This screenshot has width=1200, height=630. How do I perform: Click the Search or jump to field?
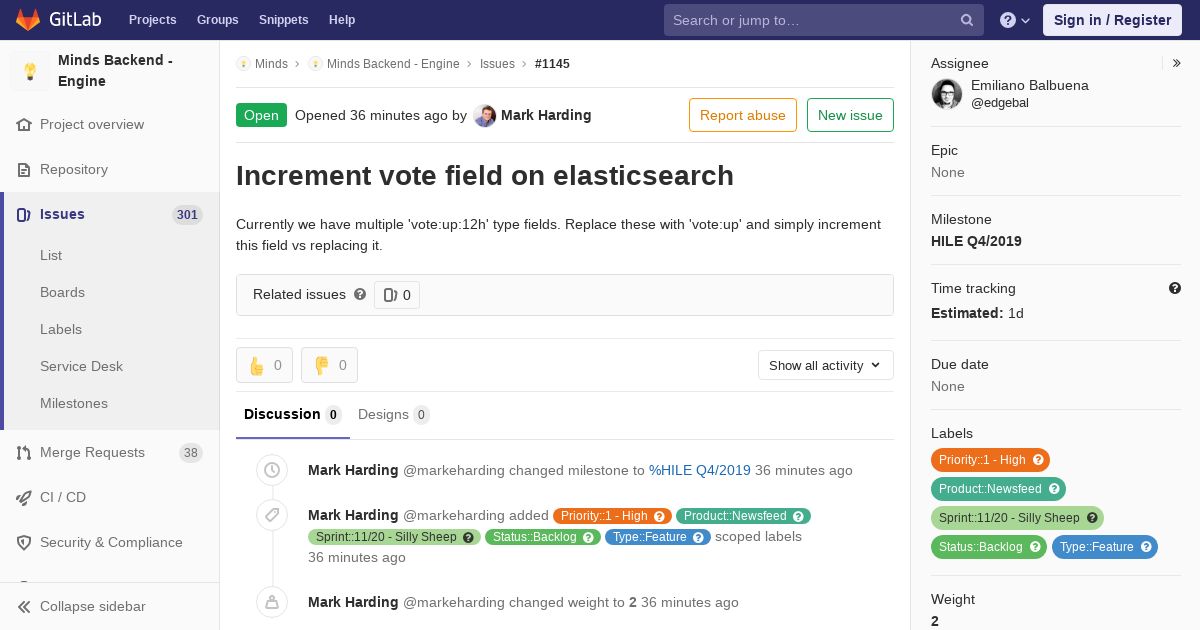(x=810, y=20)
